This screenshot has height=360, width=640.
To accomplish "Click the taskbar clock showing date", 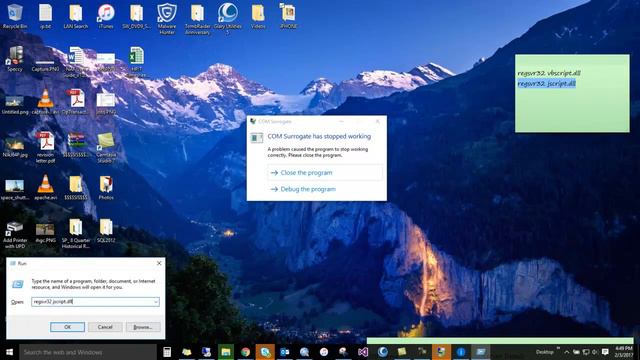I will coord(624,352).
